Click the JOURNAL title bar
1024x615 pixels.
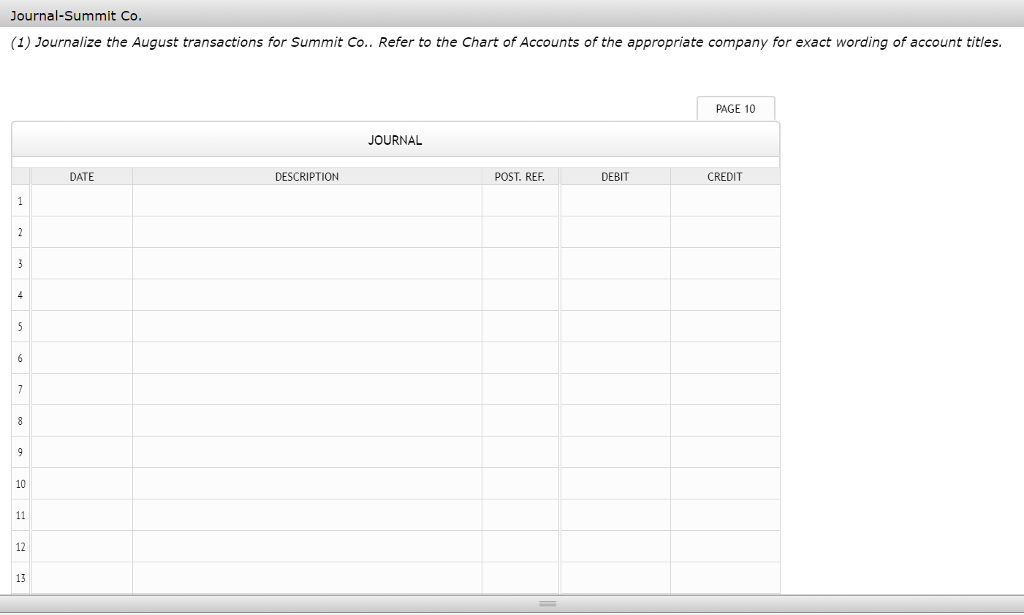(395, 140)
